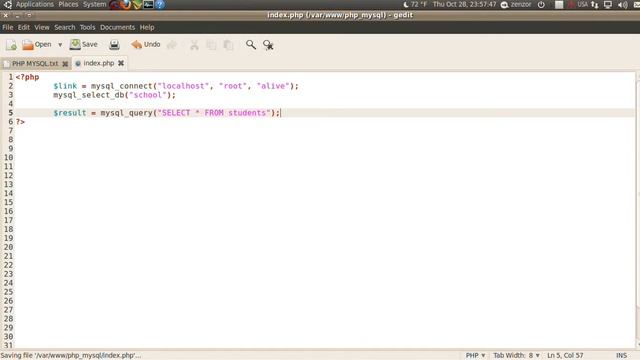Click the Cut scissors icon
The width and height of the screenshot is (640, 360).
point(195,45)
